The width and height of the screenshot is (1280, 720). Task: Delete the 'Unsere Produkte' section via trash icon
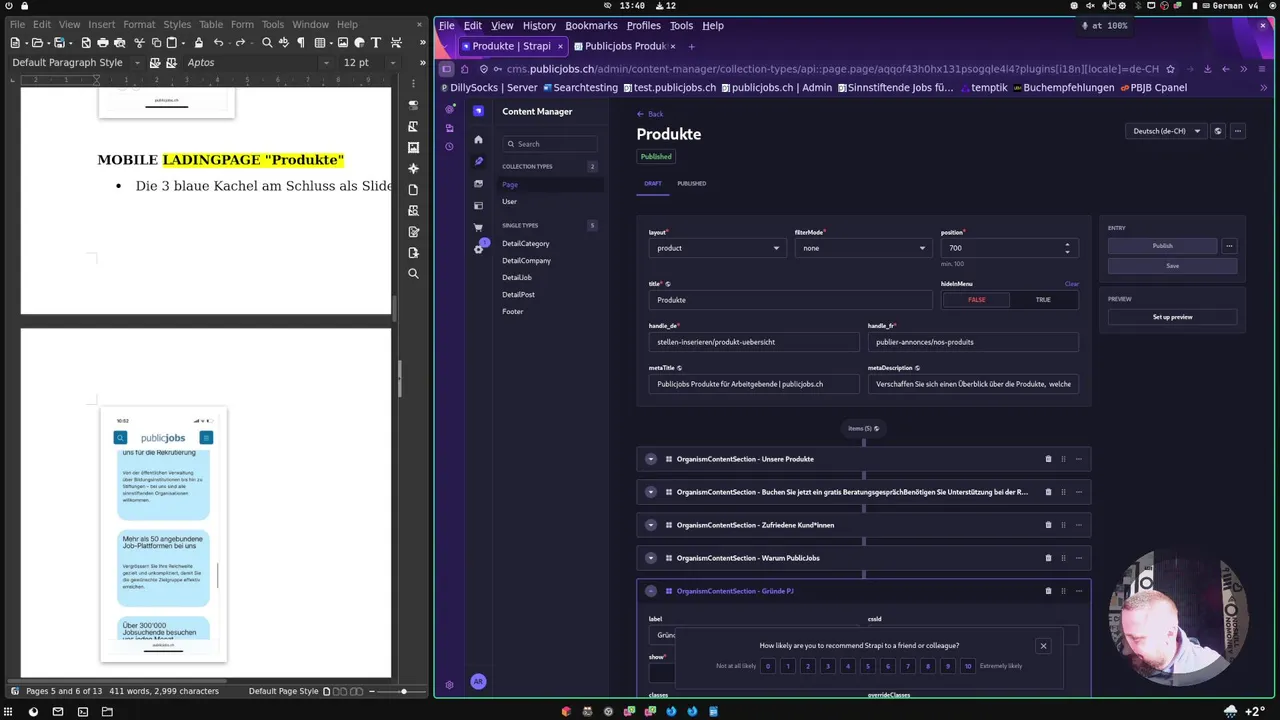click(1048, 459)
